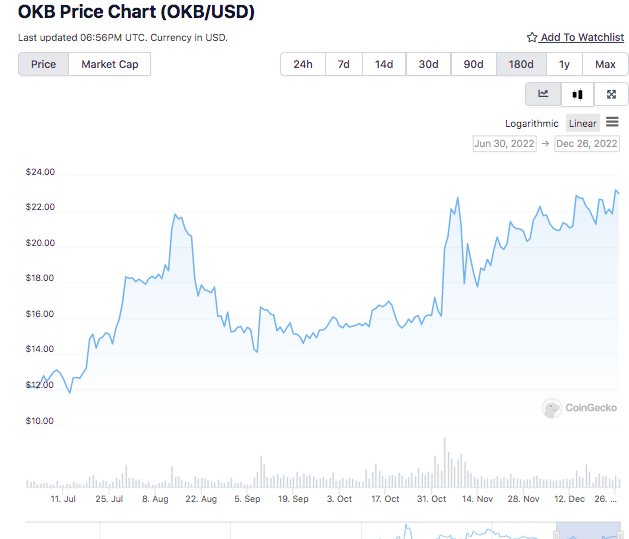Click the 22. Aug date label
629x539 pixels.
(x=201, y=499)
